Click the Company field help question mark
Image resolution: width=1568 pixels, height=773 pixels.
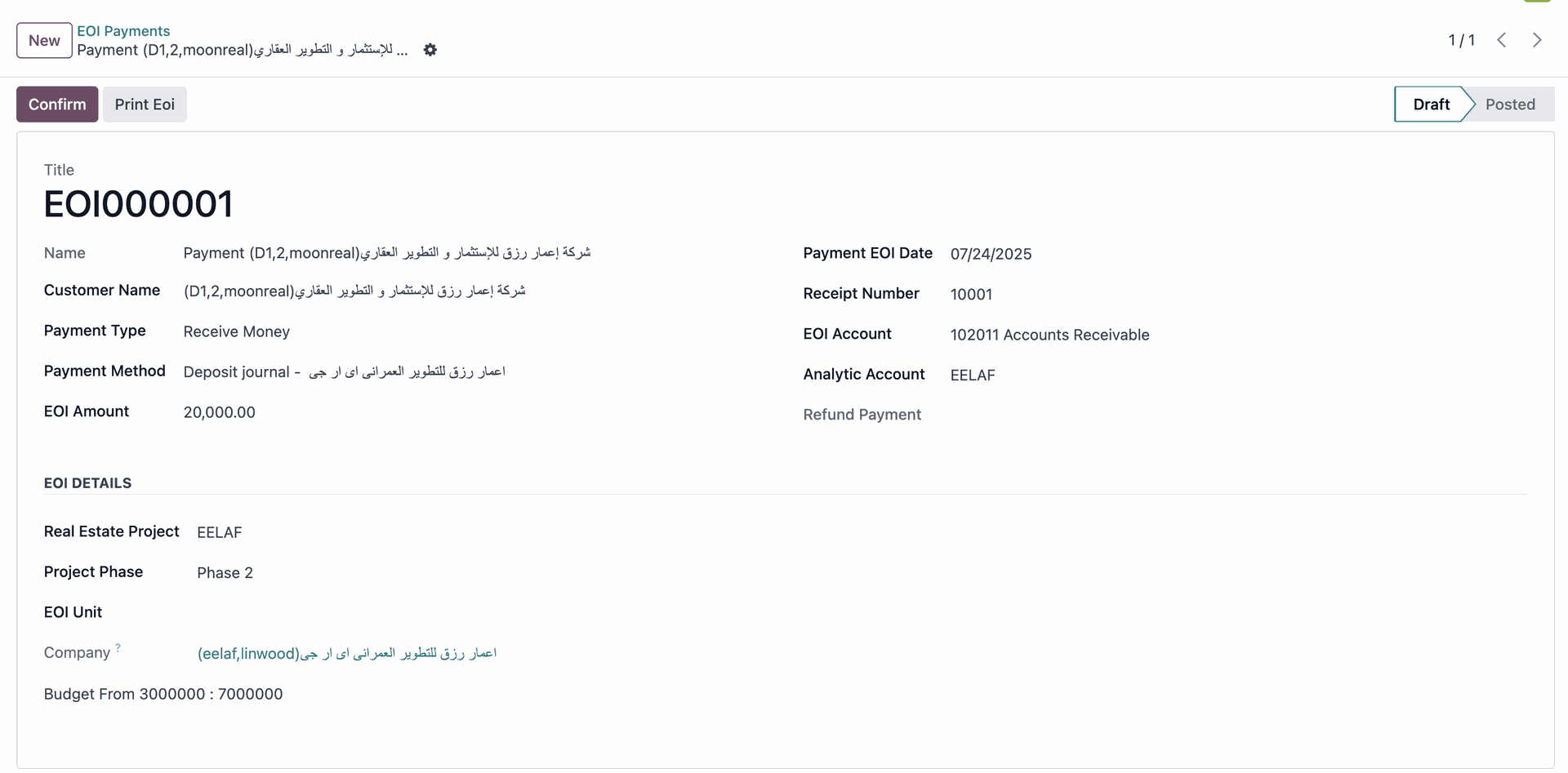[118, 648]
